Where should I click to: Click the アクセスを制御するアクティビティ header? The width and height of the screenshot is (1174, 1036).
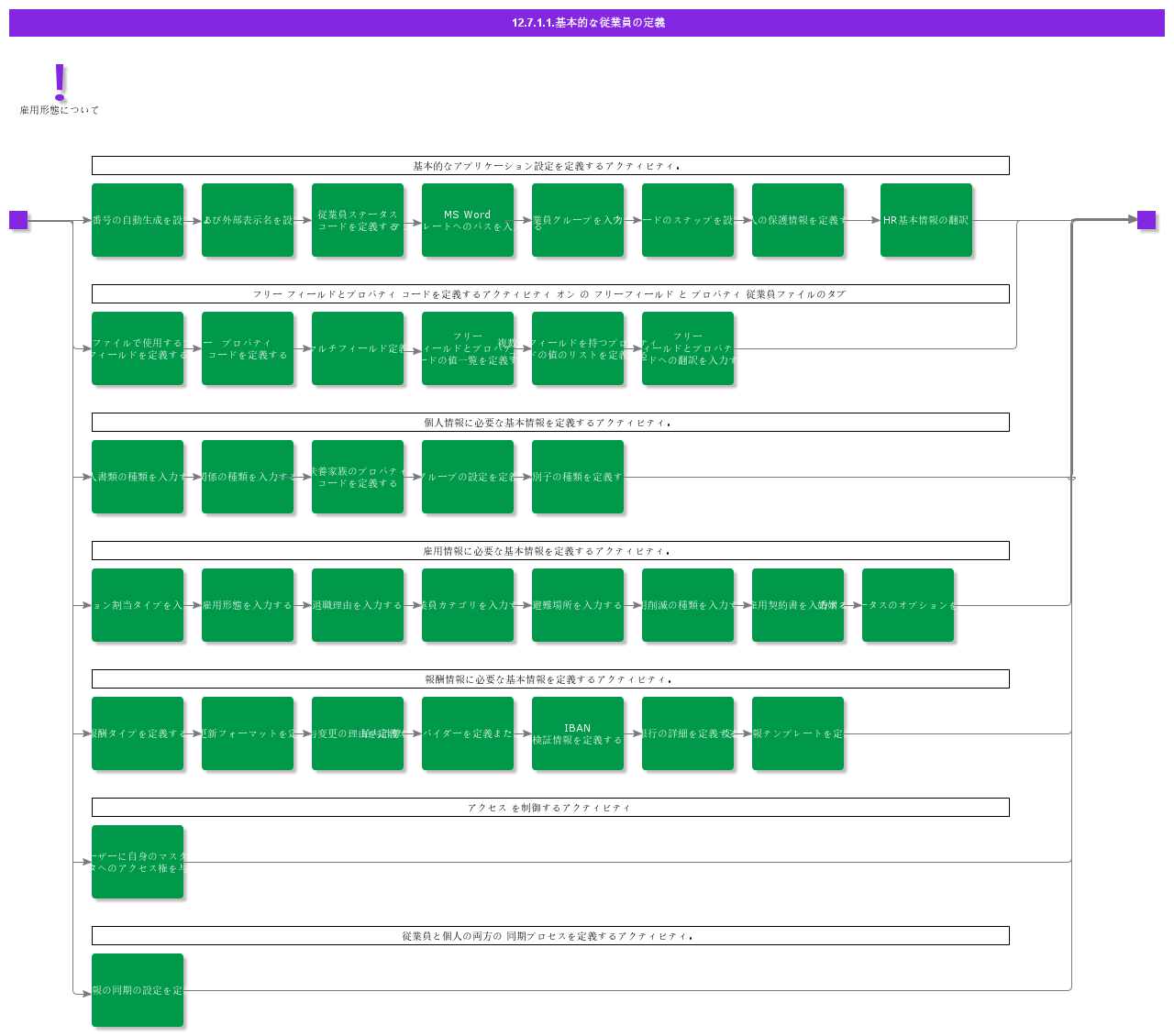click(550, 808)
